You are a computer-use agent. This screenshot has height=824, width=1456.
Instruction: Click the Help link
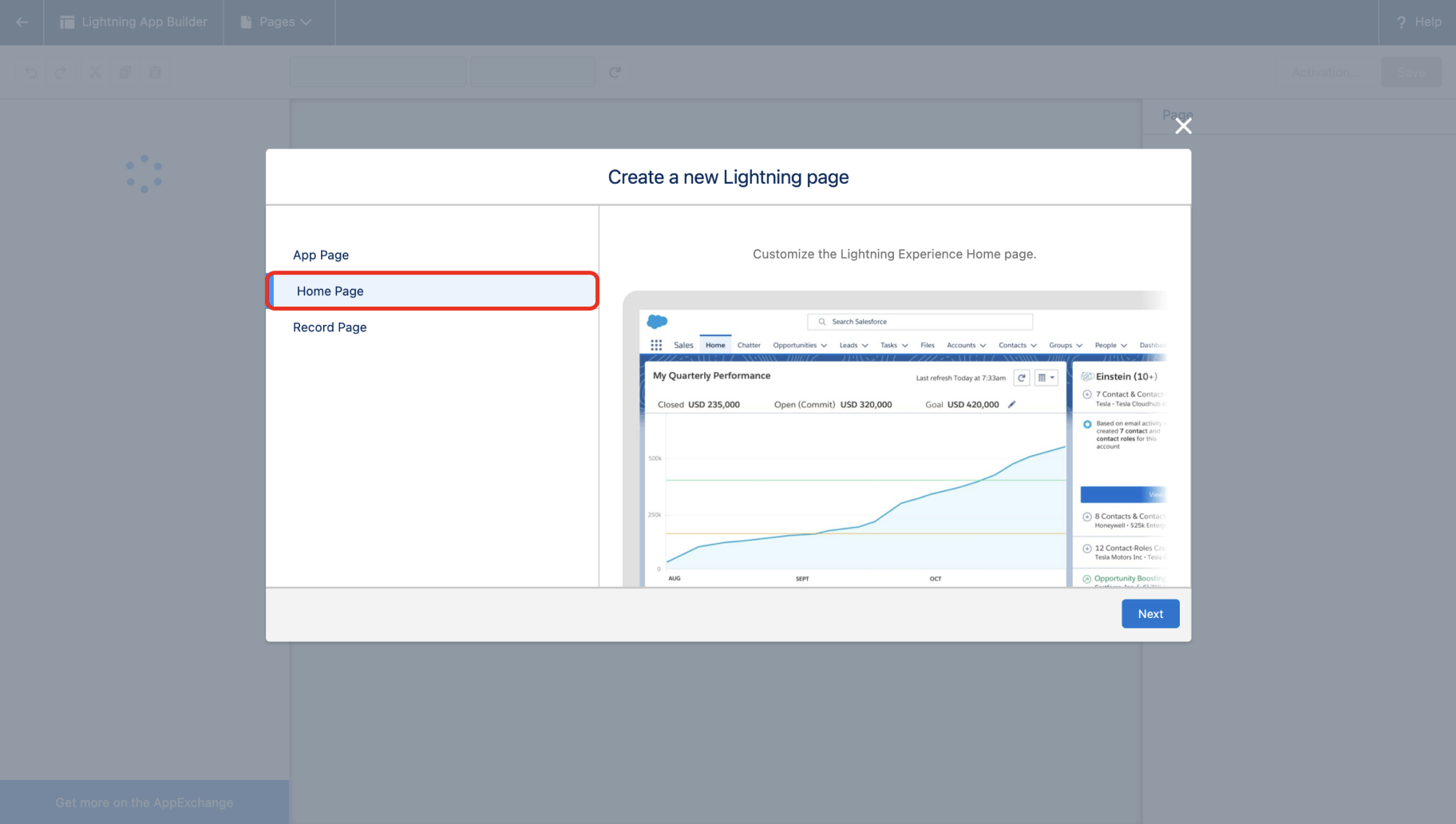(x=1427, y=22)
